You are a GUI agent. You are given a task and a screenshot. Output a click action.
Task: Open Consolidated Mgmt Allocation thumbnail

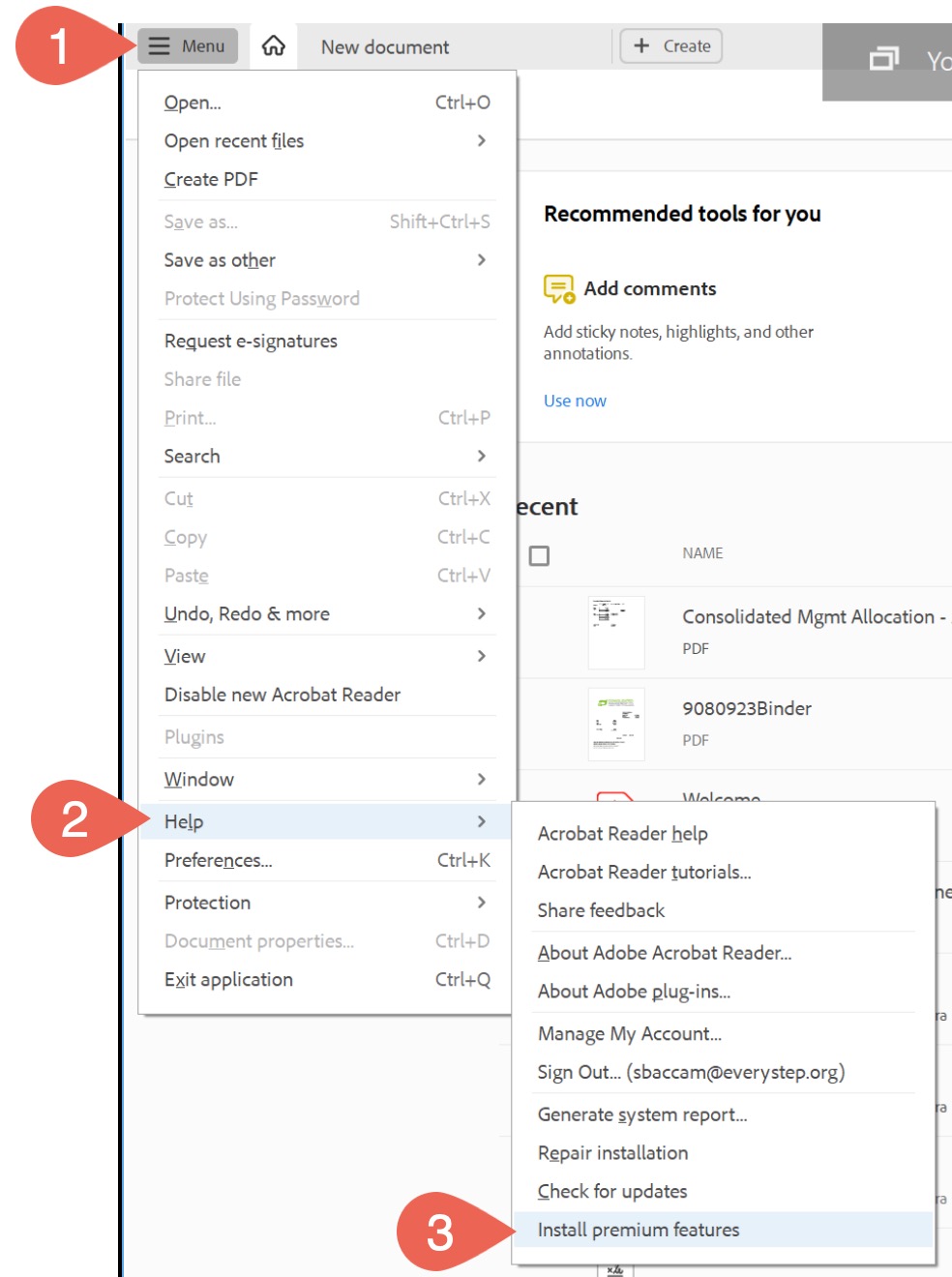(x=616, y=632)
